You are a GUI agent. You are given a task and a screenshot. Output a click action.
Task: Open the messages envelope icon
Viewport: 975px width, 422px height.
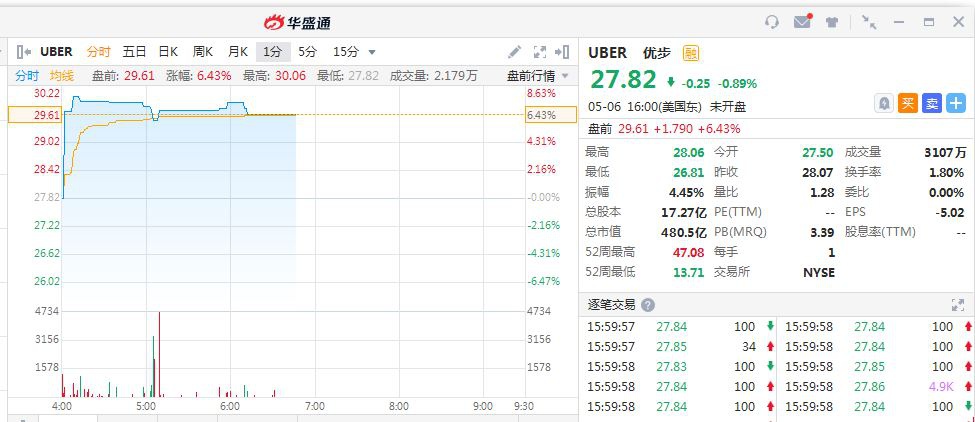(801, 22)
